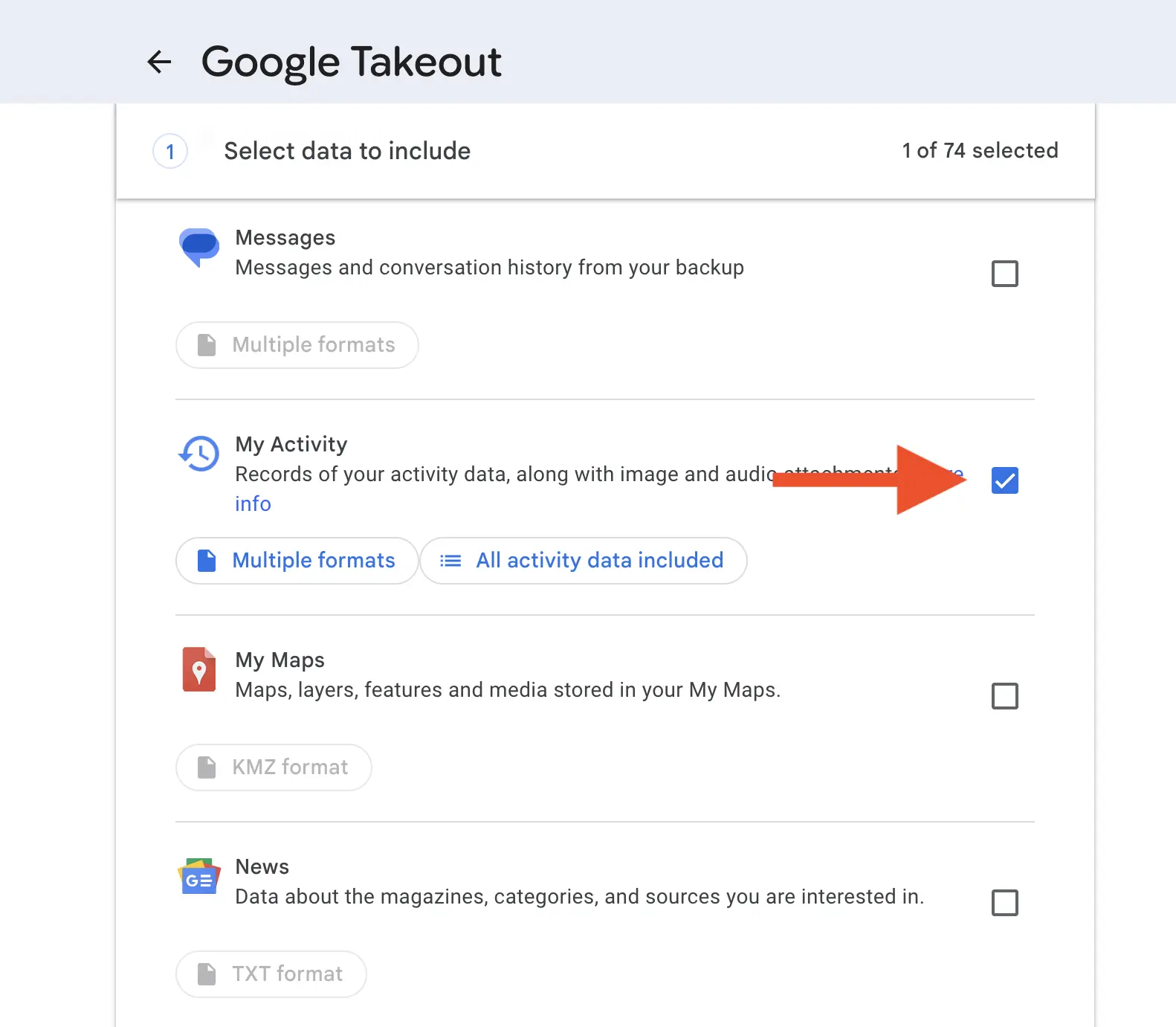Click the Google News icon
Viewport: 1176px width, 1027px height.
coord(199,877)
